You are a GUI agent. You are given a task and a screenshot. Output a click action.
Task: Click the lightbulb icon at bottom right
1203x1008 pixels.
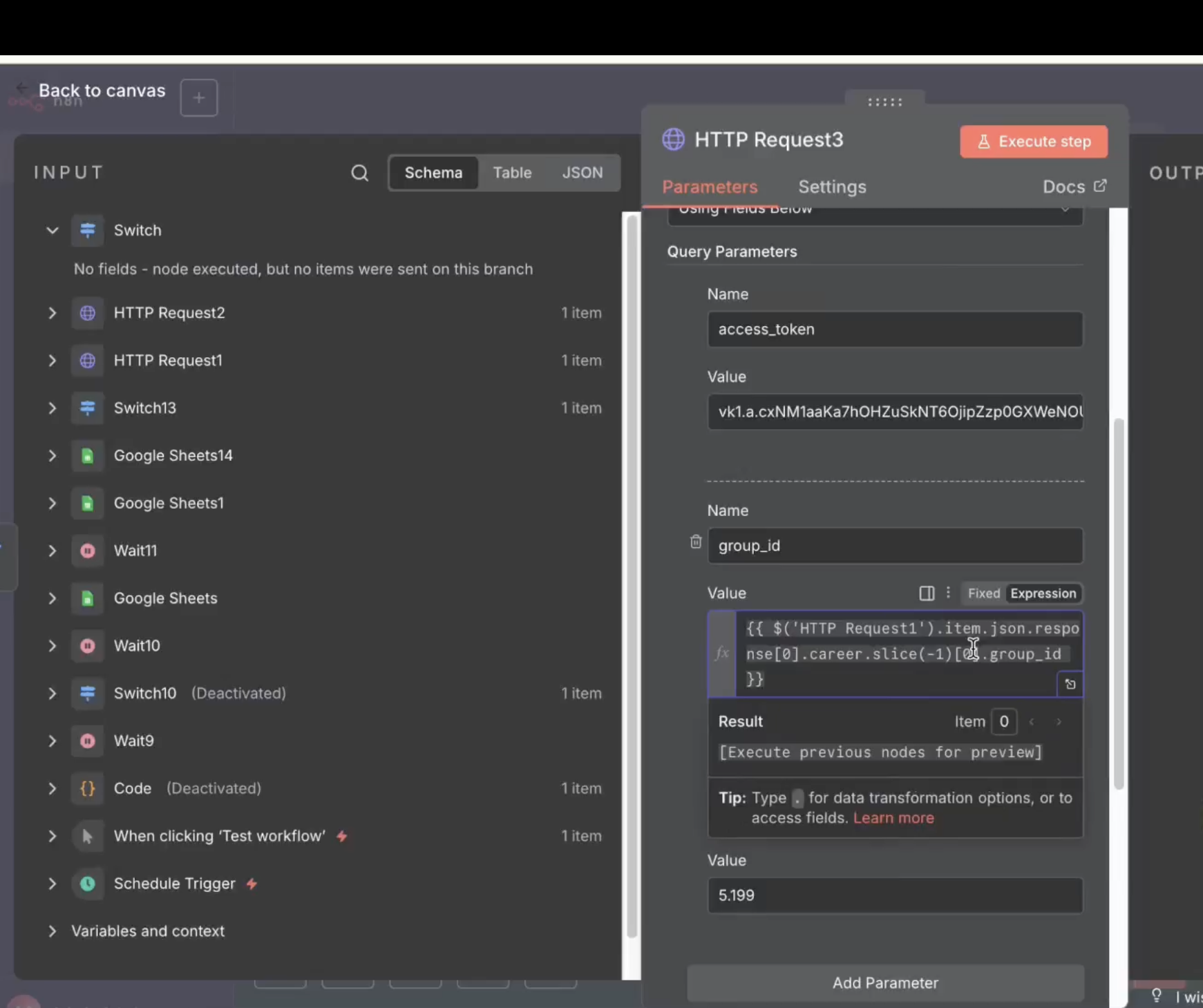click(x=1156, y=995)
